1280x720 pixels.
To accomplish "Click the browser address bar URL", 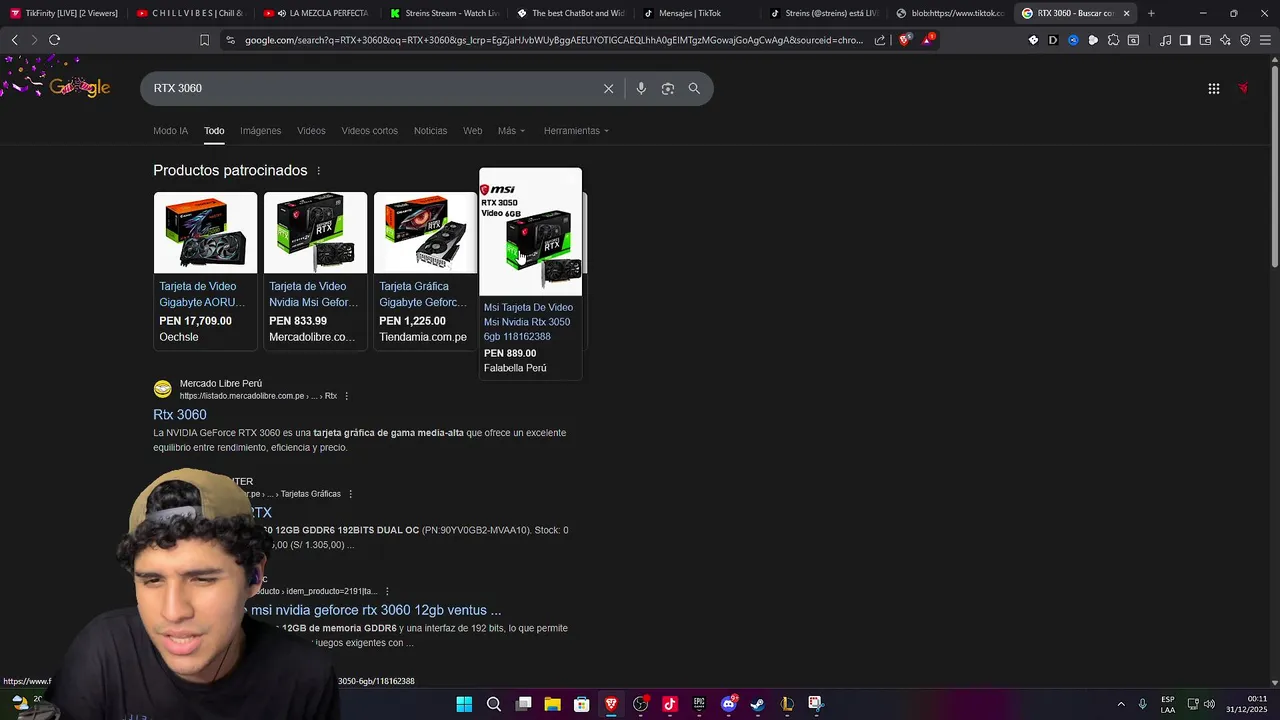I will coord(553,40).
